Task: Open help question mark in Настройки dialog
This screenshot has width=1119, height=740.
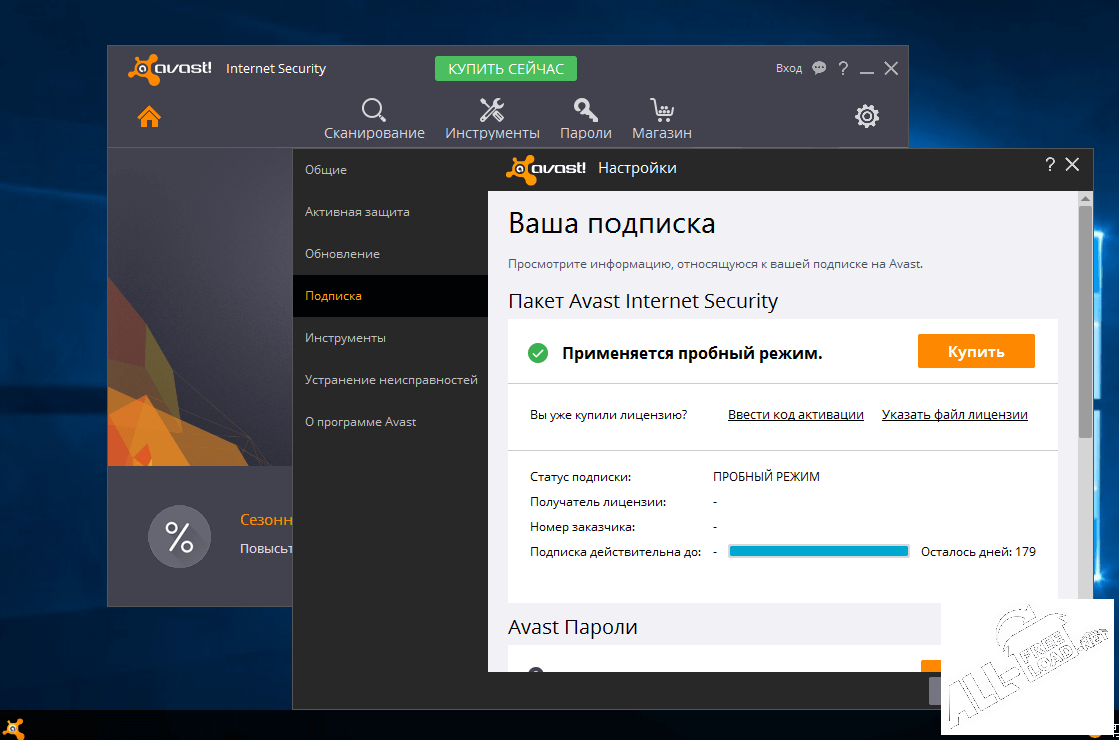Action: pyautogui.click(x=1050, y=165)
